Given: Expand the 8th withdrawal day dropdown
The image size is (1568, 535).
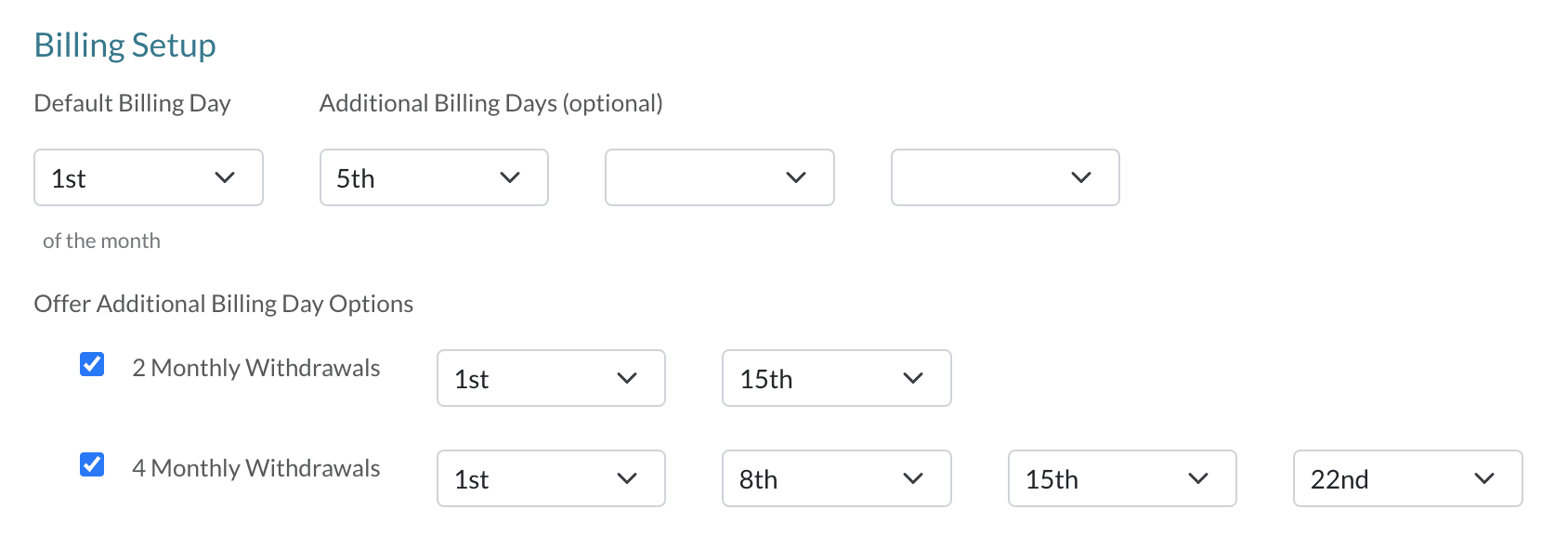Looking at the screenshot, I should (836, 478).
